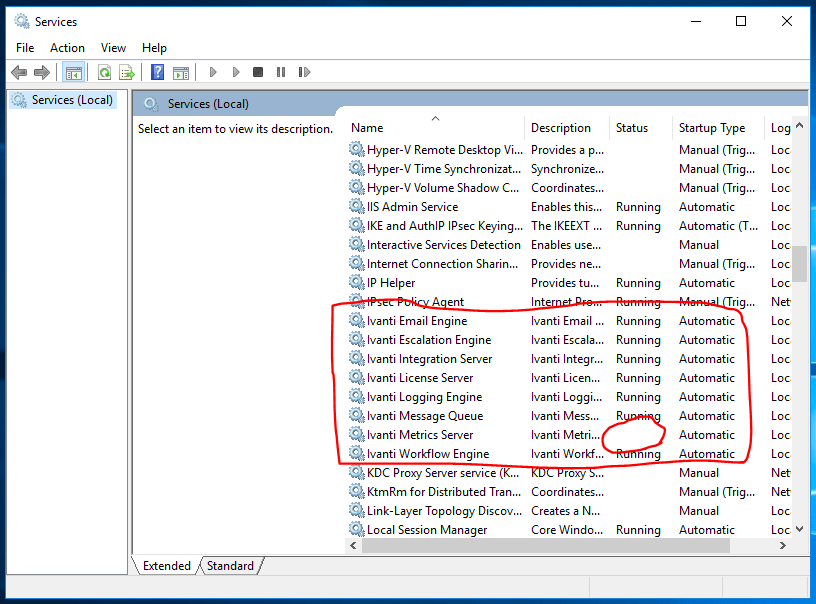Click gear icon of Ivanti Metrics Server
This screenshot has width=816, height=604.
point(356,434)
